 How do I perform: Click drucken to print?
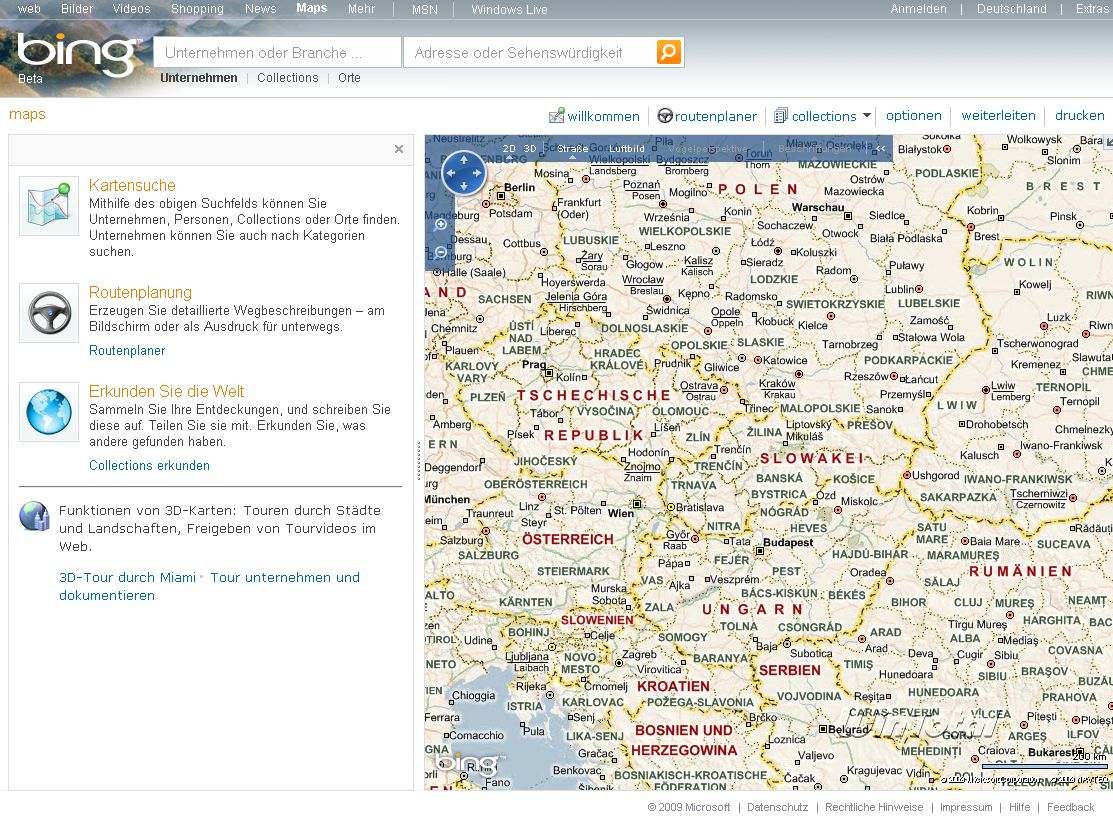[x=1080, y=116]
